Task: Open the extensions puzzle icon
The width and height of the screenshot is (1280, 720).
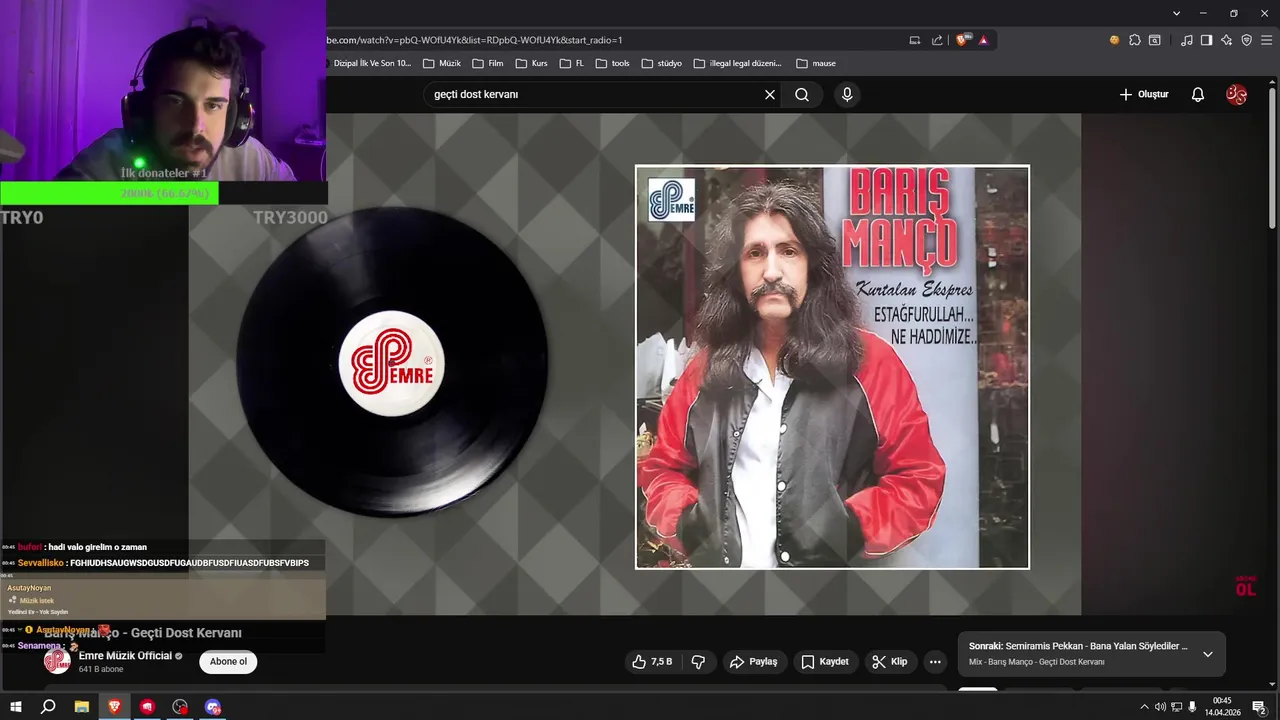Action: 1135,40
